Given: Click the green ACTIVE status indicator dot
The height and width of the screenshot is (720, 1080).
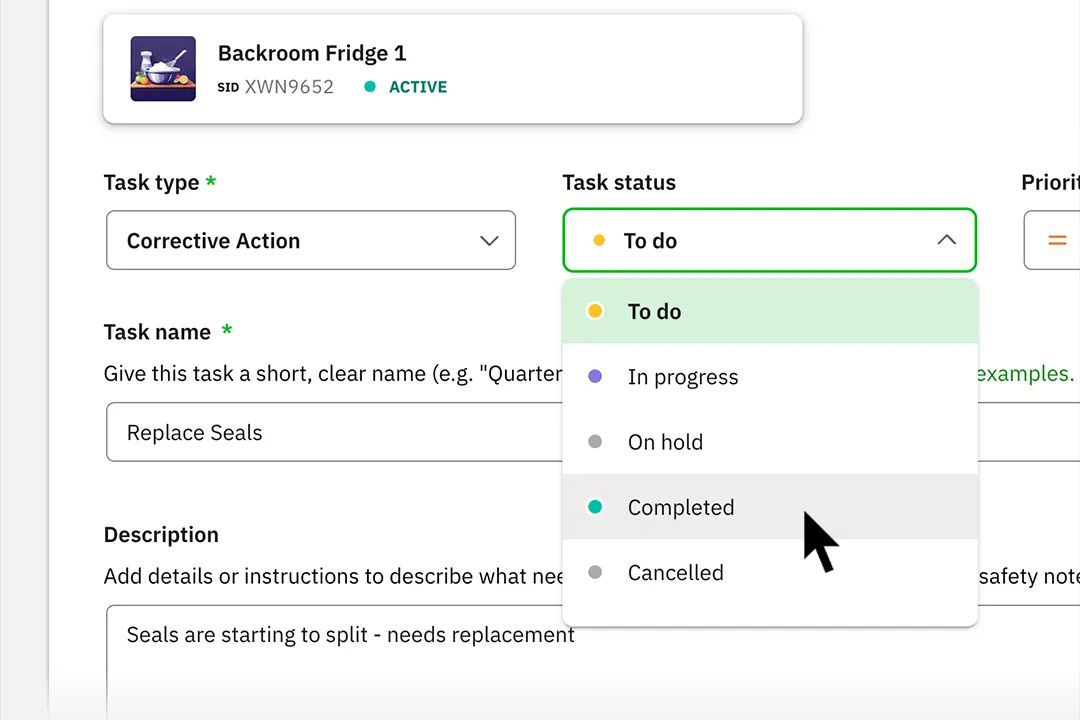Looking at the screenshot, I should click(370, 87).
